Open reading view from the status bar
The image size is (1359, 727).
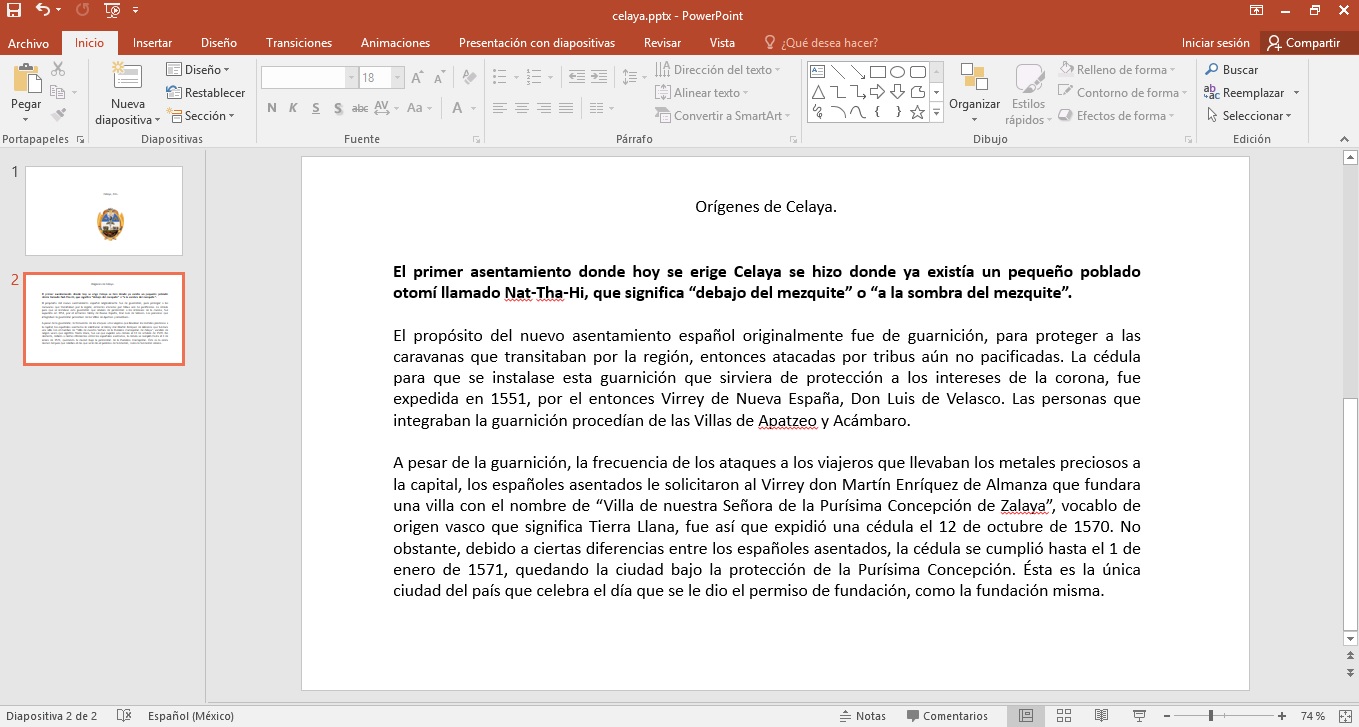click(x=1101, y=716)
